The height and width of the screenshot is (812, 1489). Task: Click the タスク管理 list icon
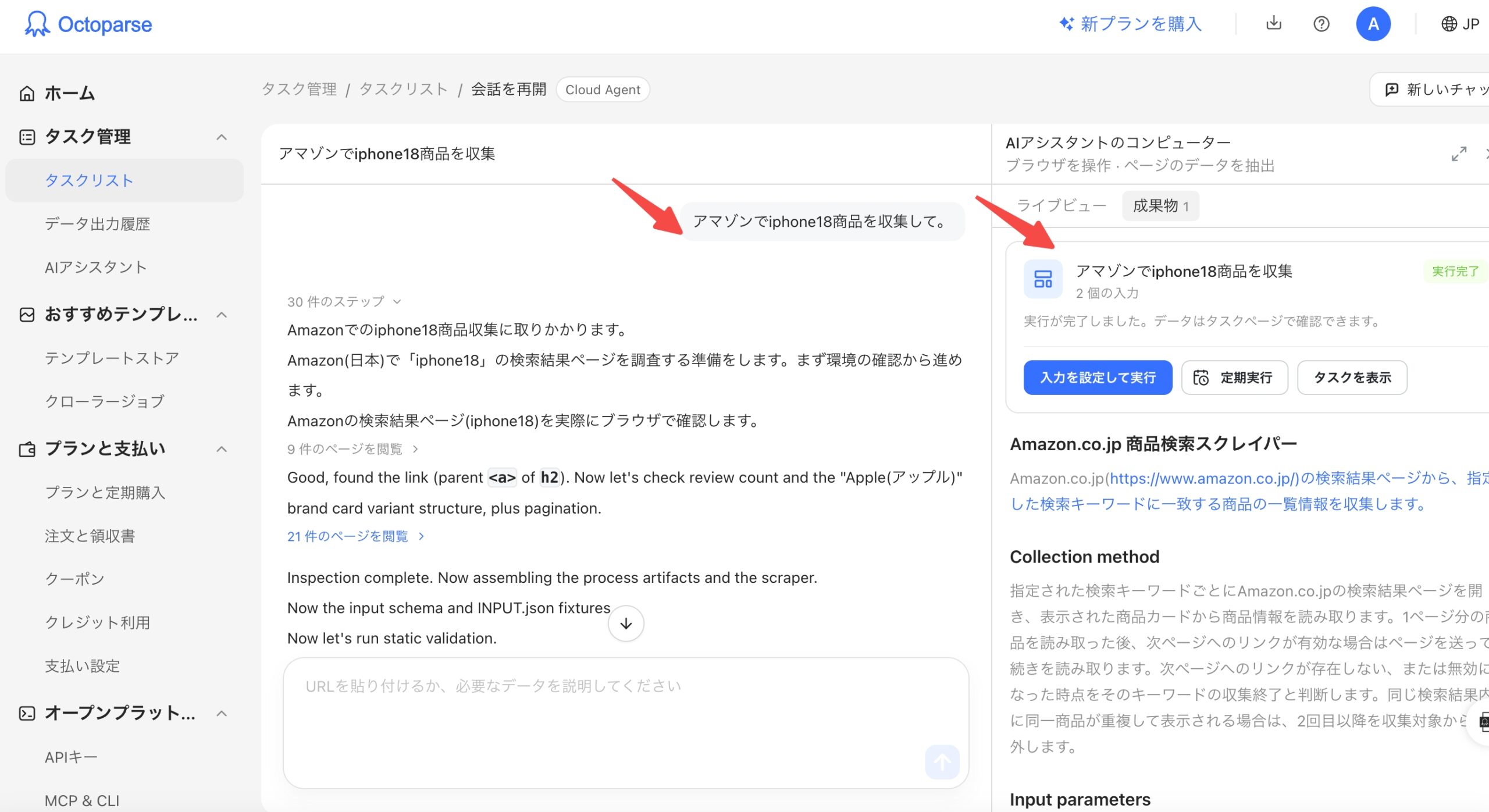tap(27, 137)
